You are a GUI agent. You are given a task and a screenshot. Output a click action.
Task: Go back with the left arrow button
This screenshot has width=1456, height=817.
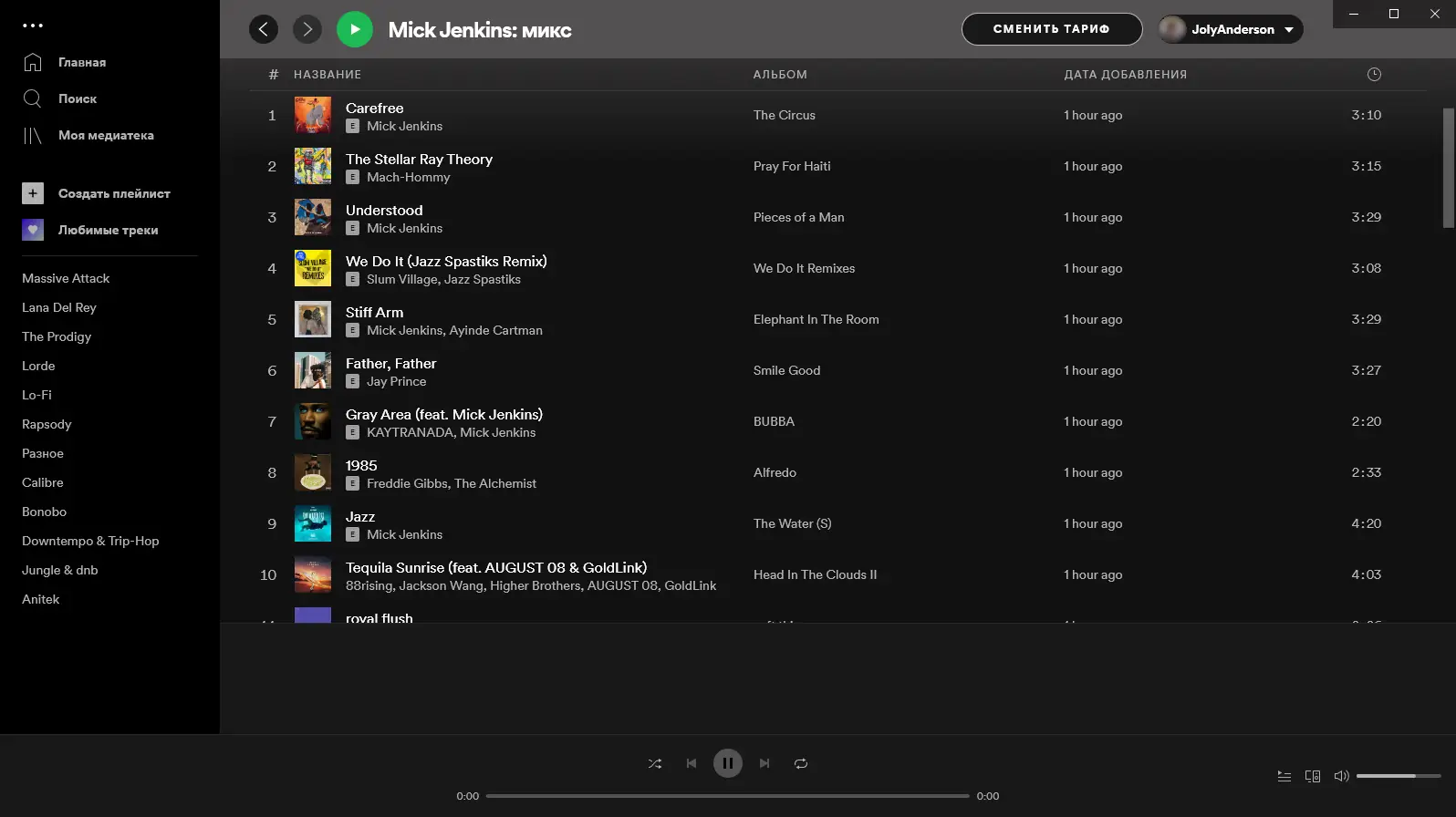tap(264, 29)
